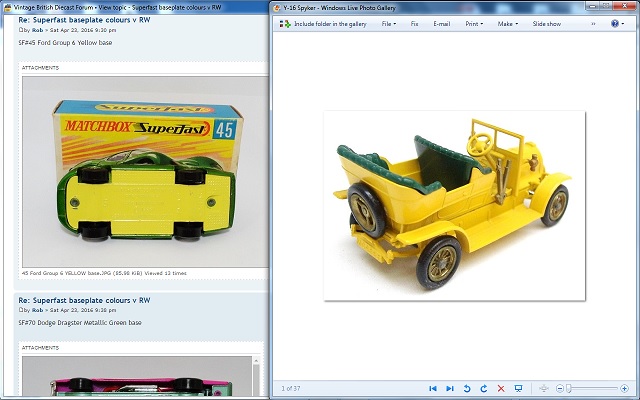Open the Make dropdown menu
Screen dimensions: 640x400
(x=508, y=22)
